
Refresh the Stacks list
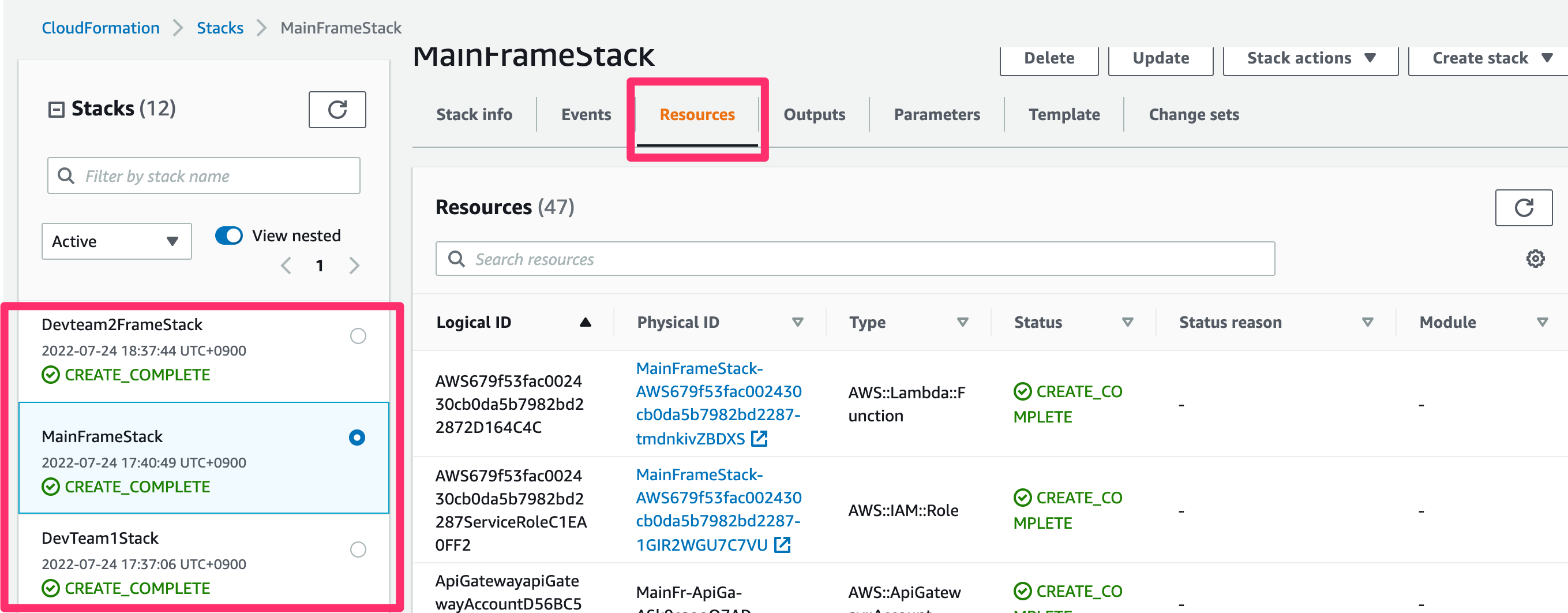point(337,110)
